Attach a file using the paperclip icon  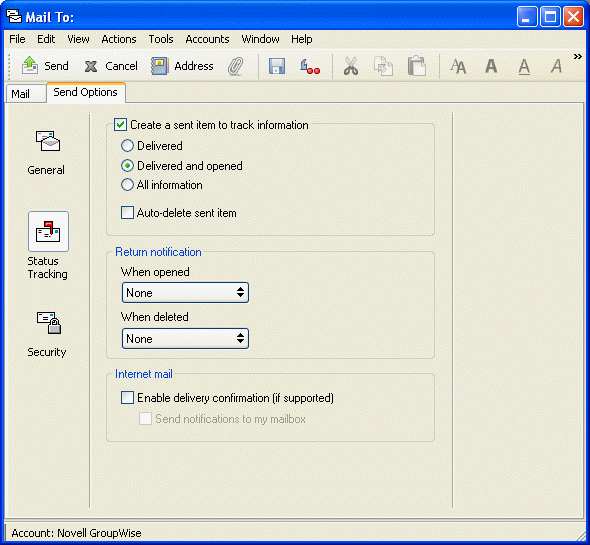click(236, 66)
